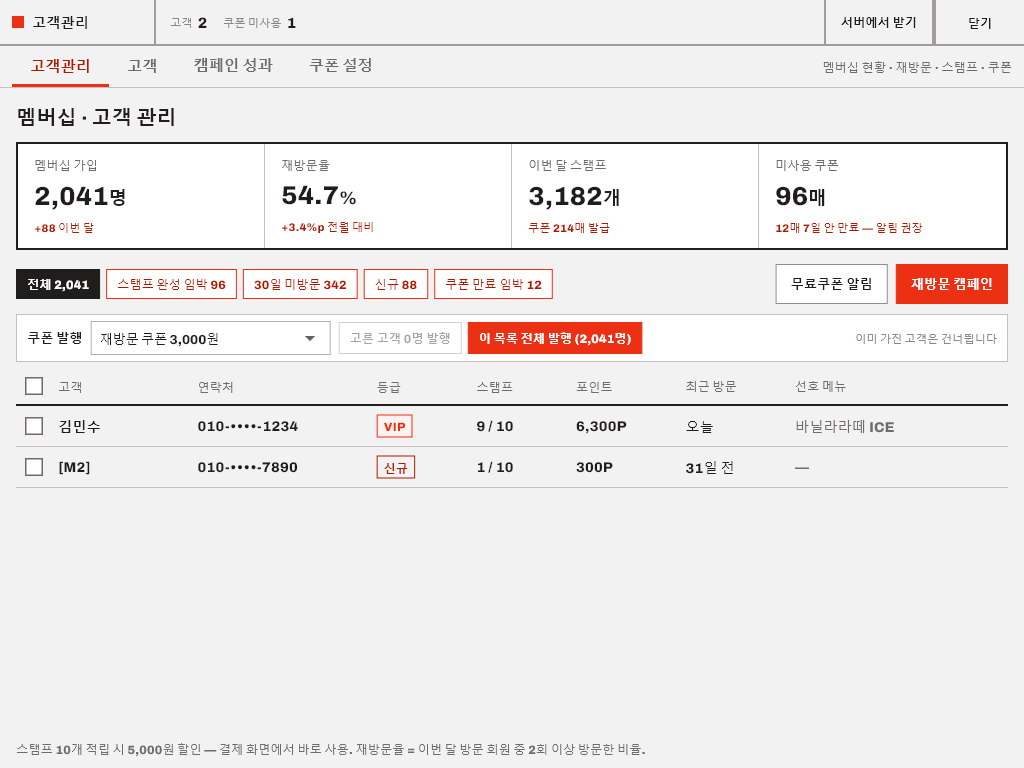Switch to the 고객관리 tab

60,66
